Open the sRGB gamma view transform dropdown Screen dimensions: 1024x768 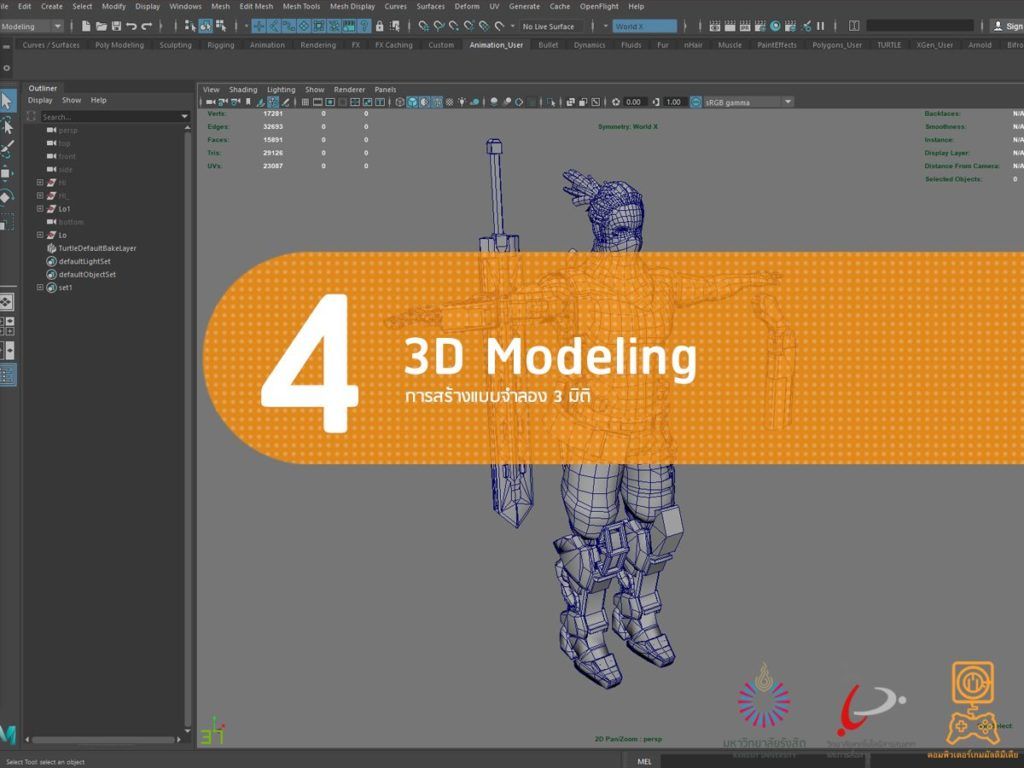tap(788, 102)
